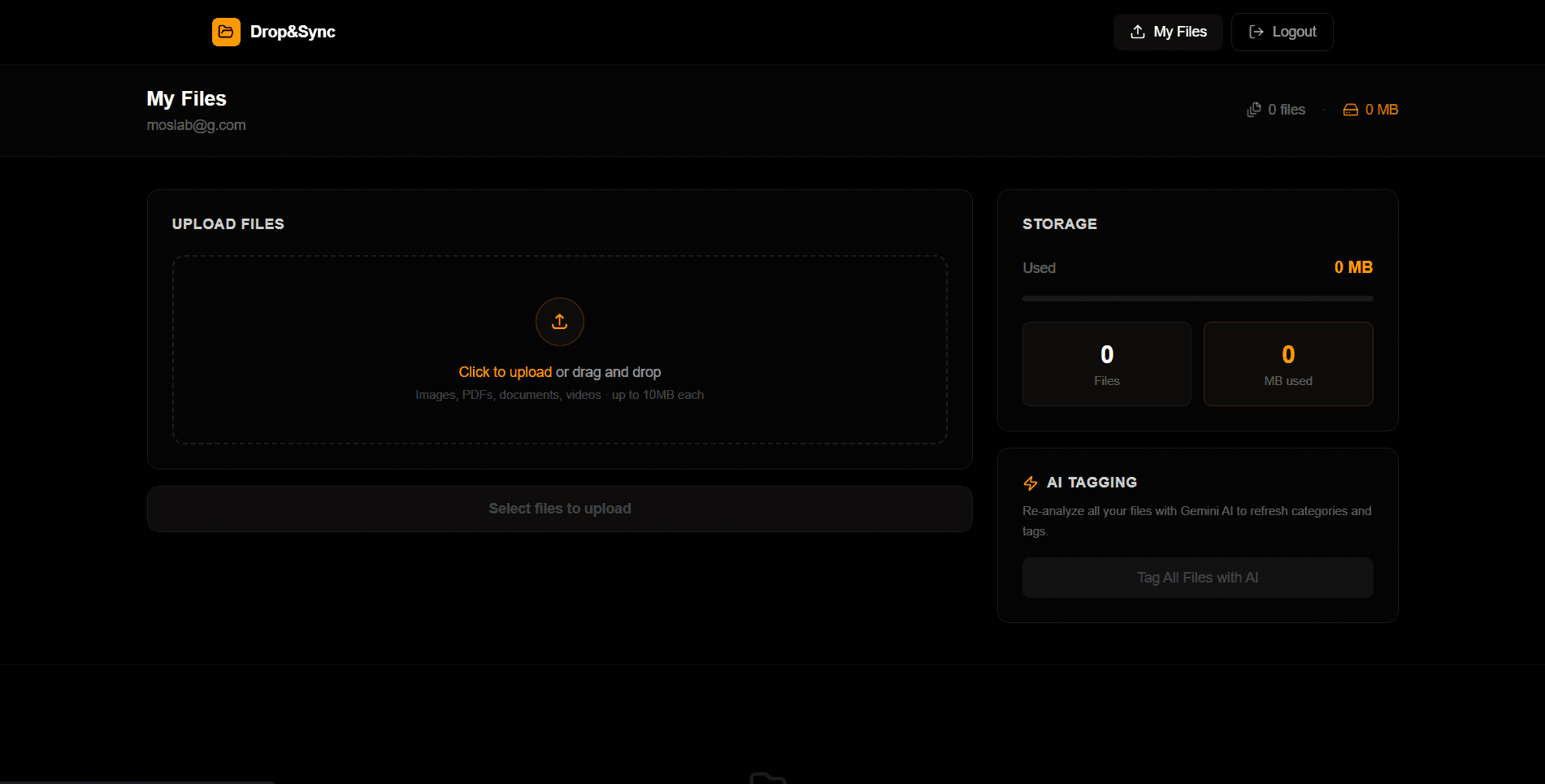Click the Drop&Sync folder logo icon
This screenshot has height=784, width=1545.
(226, 32)
